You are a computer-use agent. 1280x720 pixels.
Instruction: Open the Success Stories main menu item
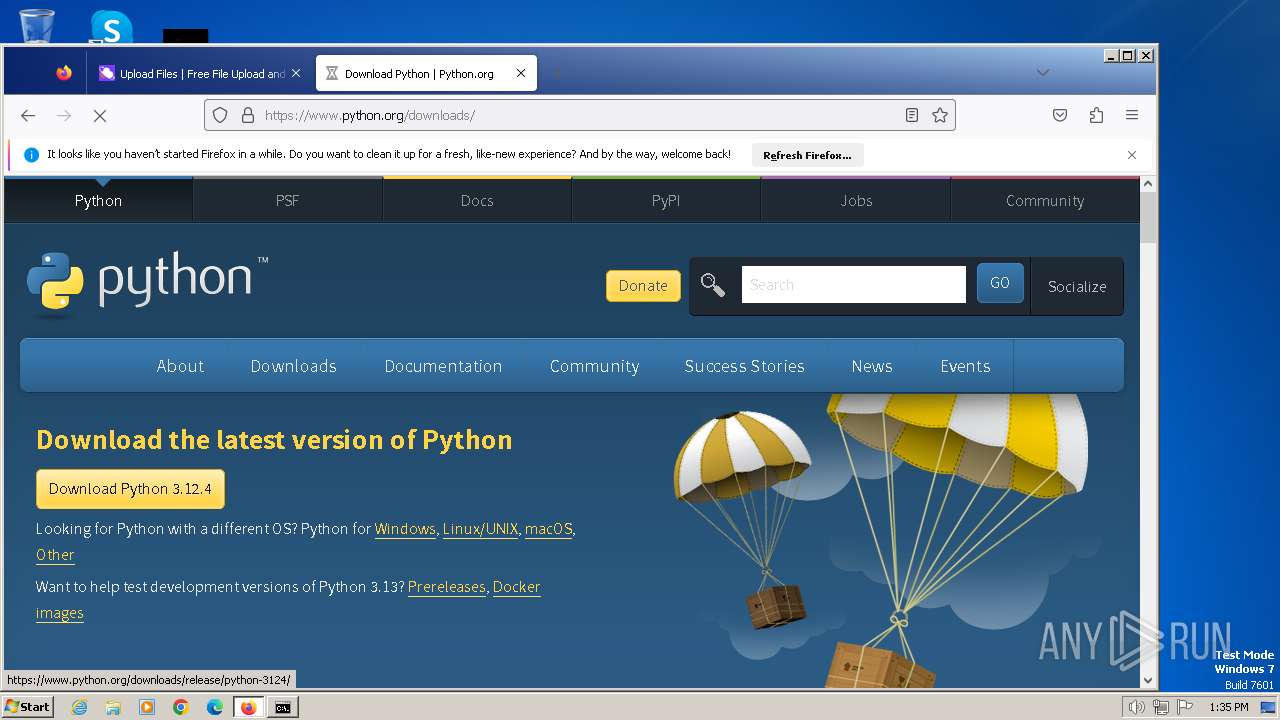[x=744, y=366]
